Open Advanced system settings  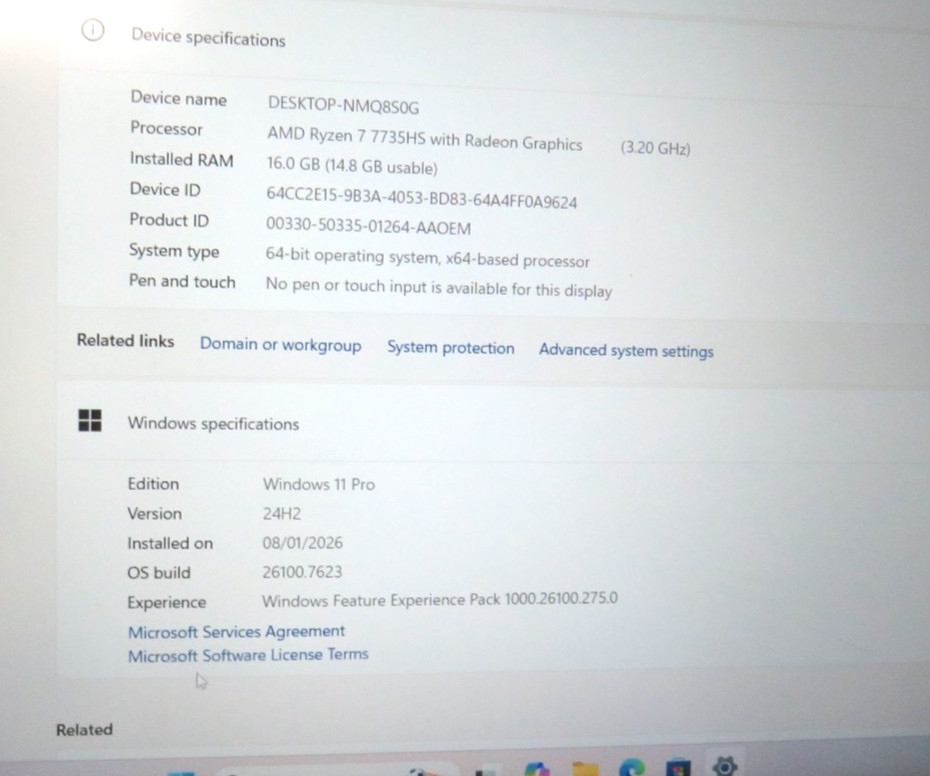click(626, 351)
